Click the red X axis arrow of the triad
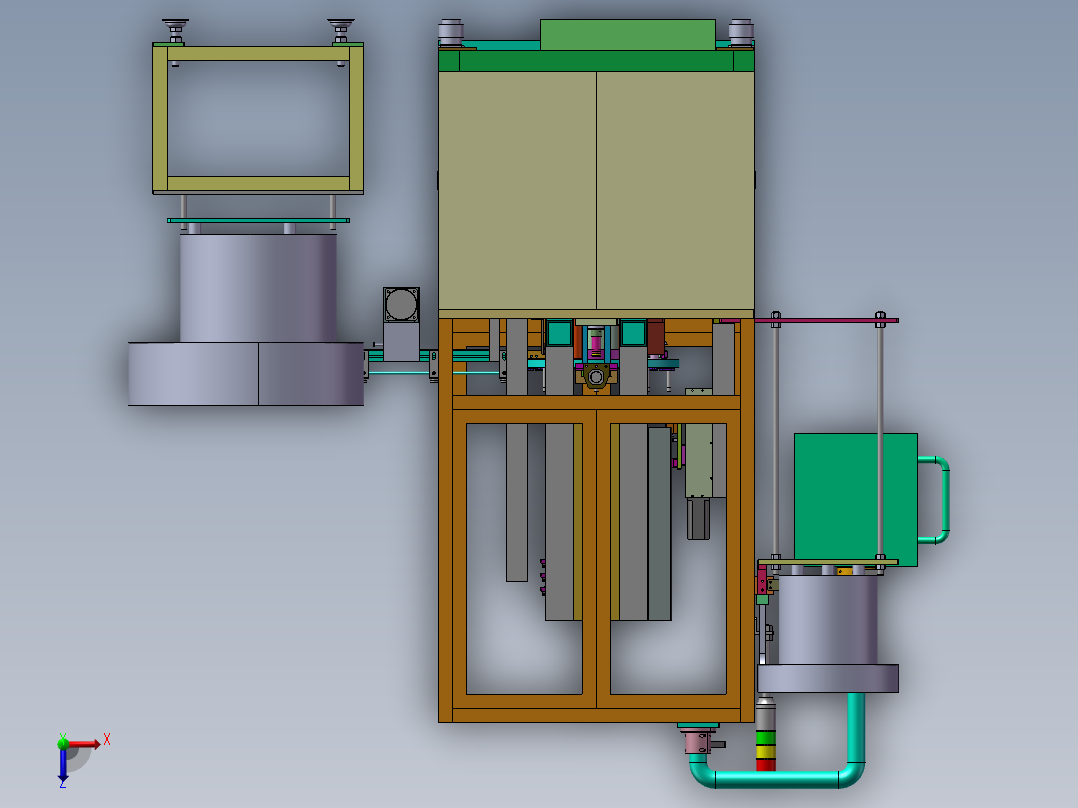The width and height of the screenshot is (1078, 808). 84,744
